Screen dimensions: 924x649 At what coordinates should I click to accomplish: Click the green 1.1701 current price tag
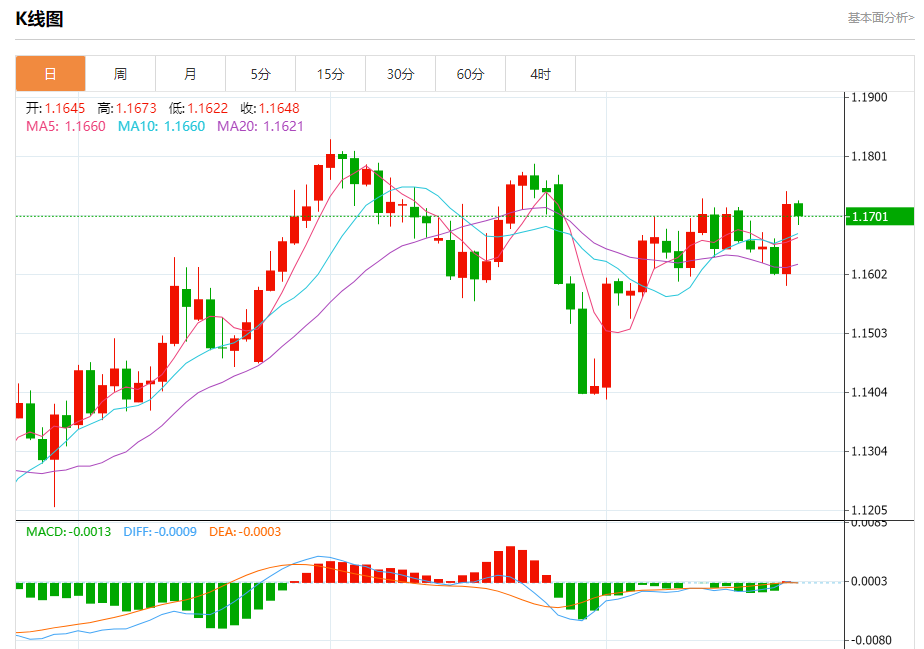(x=878, y=216)
